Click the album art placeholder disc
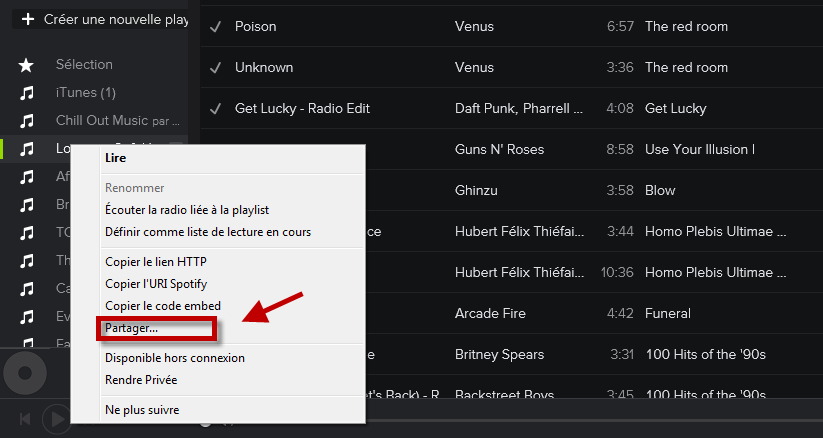 tap(24, 374)
